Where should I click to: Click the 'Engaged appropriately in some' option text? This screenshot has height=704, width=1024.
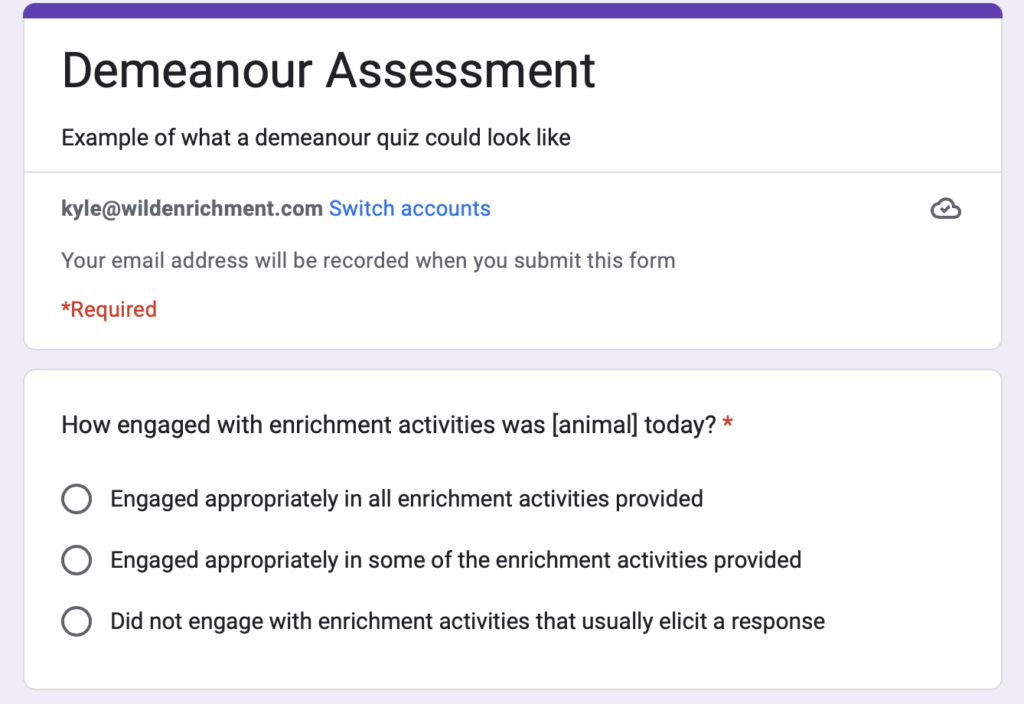[456, 560]
